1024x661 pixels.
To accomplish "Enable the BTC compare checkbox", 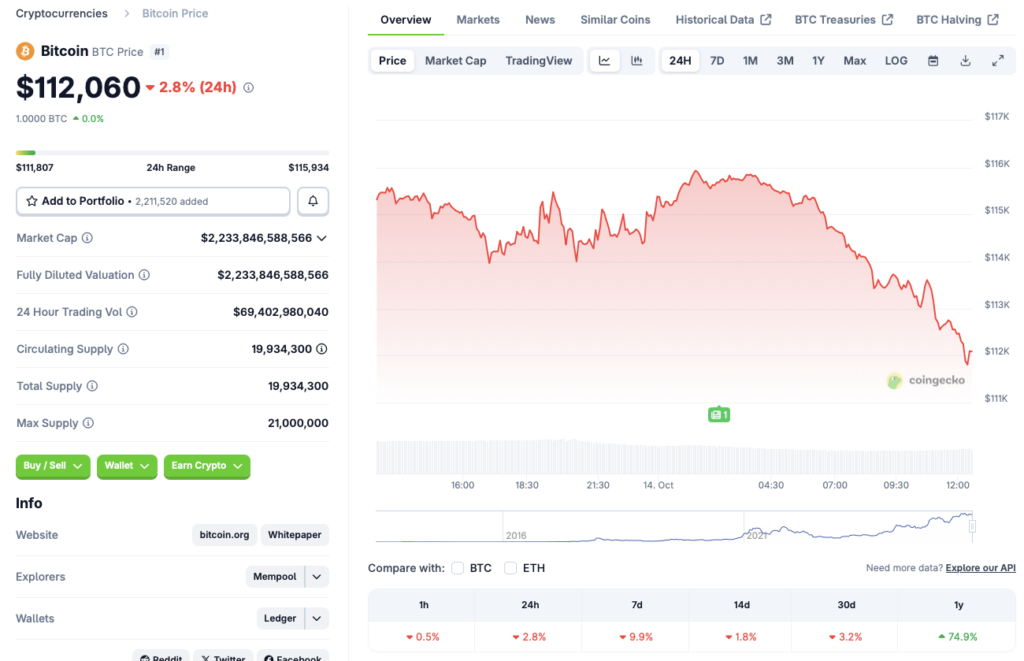I will coord(458,568).
